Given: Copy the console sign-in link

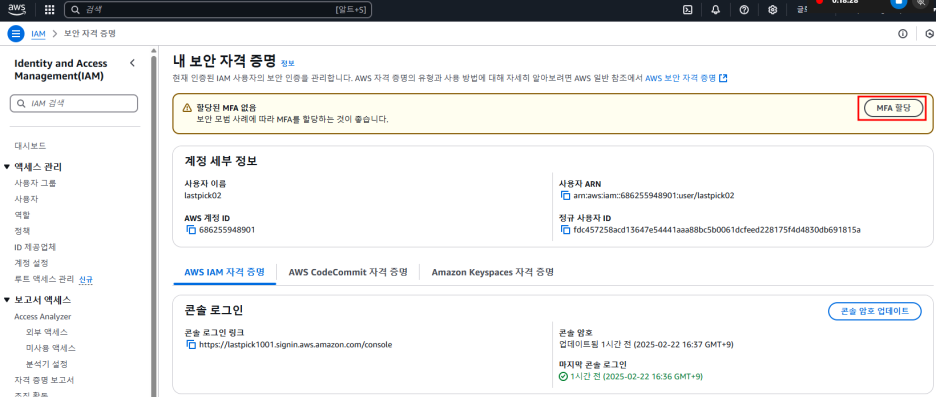Looking at the screenshot, I should click(x=191, y=344).
